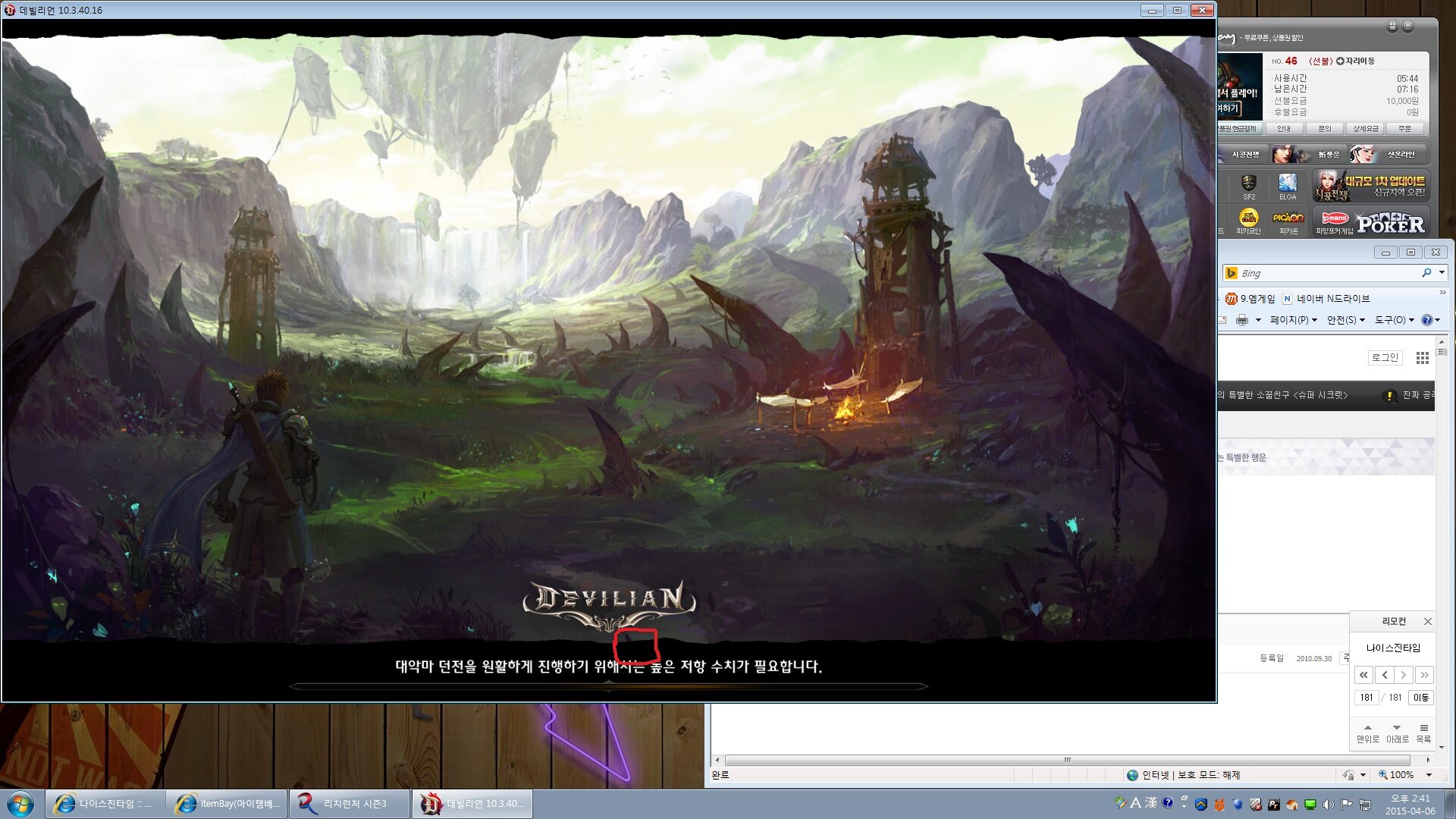Switch to 나이스진타임 taskbar window
Image resolution: width=1456 pixels, height=819 pixels.
tap(105, 804)
